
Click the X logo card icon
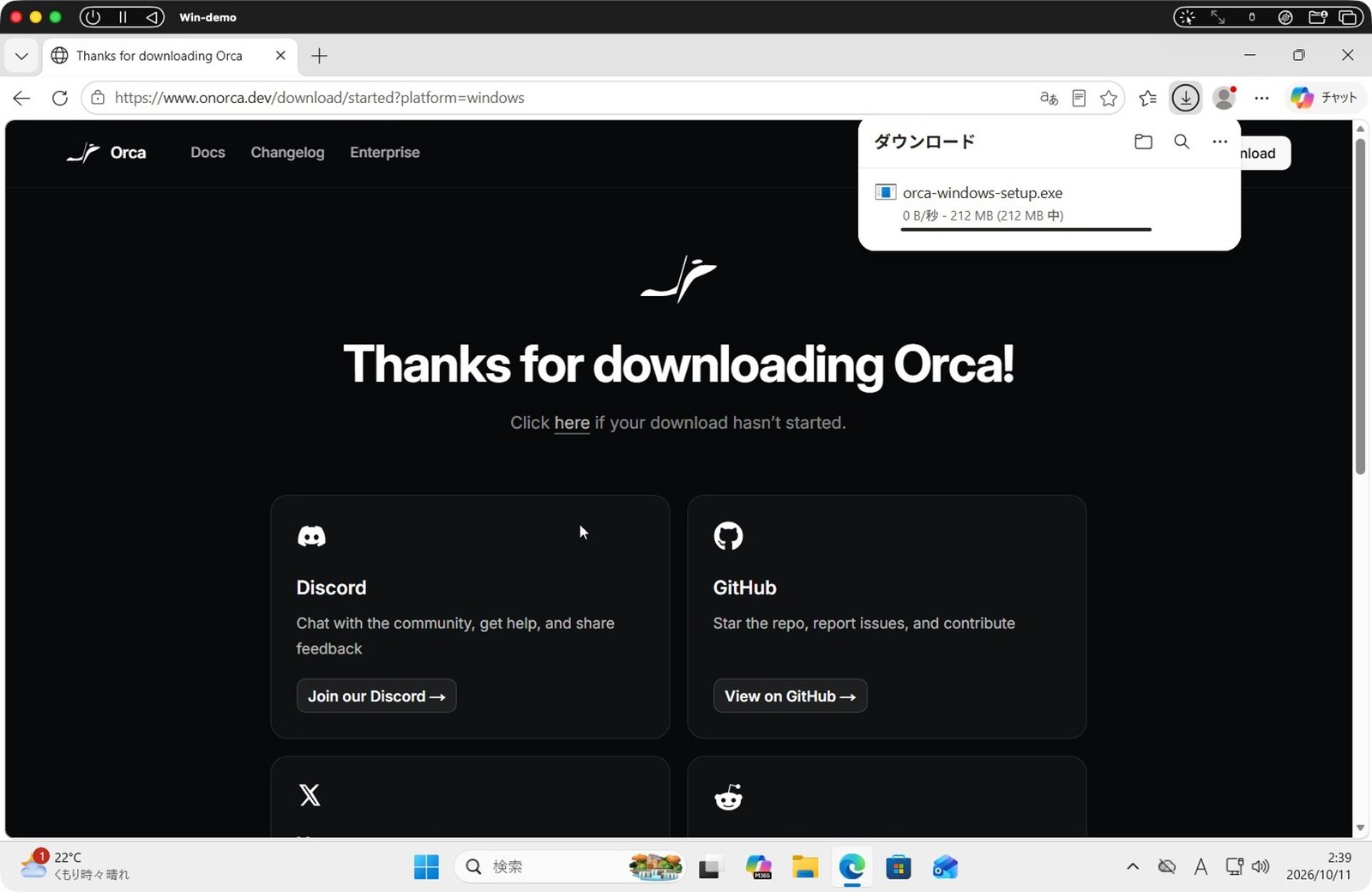point(310,795)
